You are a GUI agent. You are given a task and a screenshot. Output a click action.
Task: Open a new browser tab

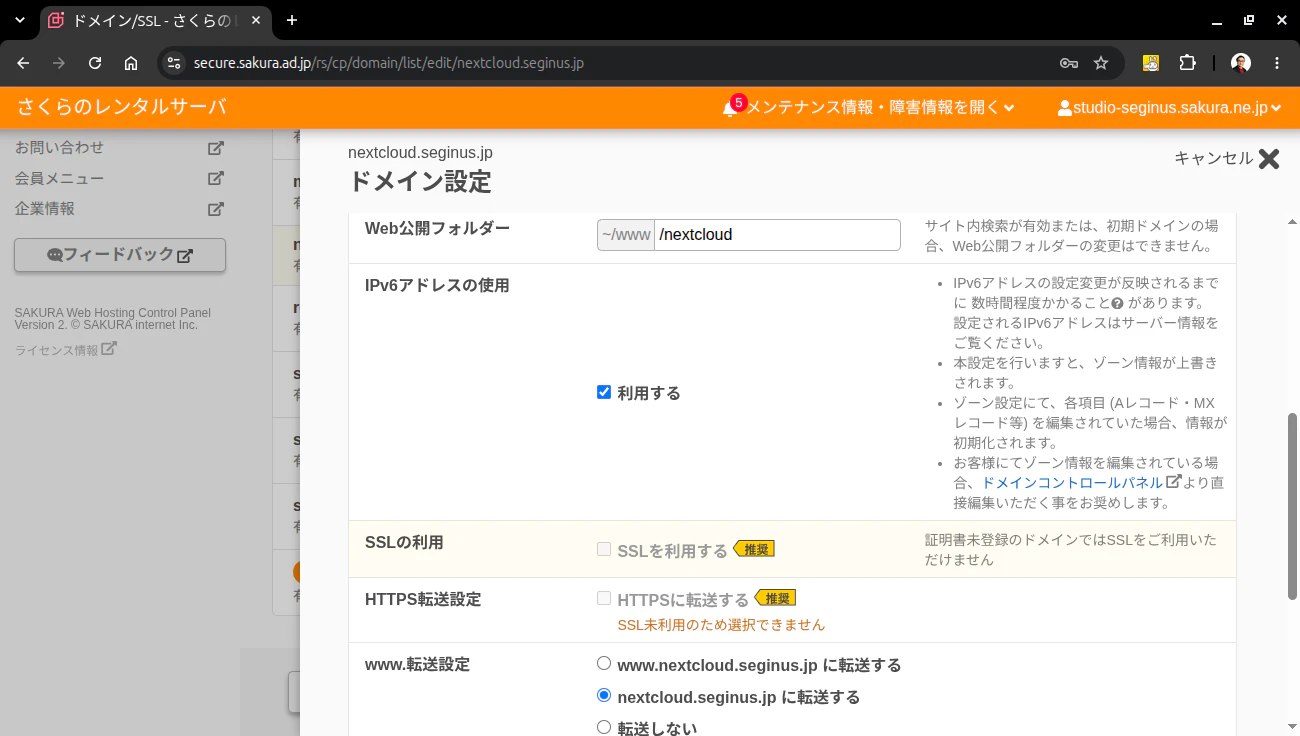[292, 20]
